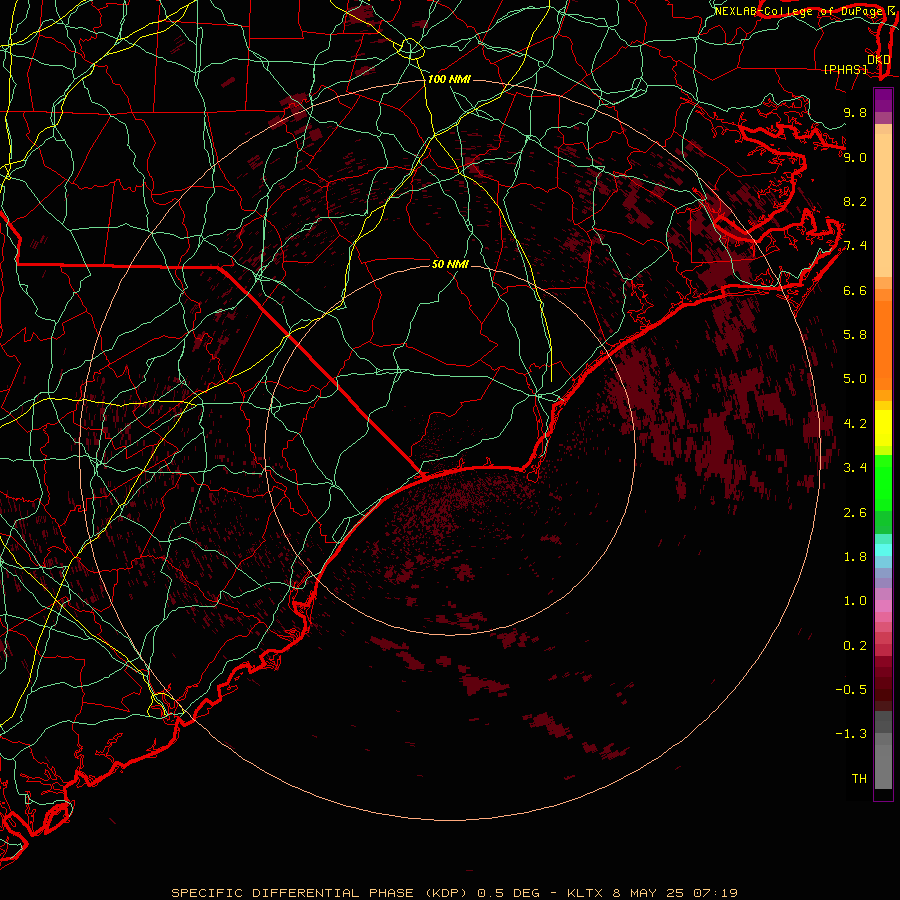Click the 07:19 timestamp
Screen dimensions: 900x900
(715, 893)
